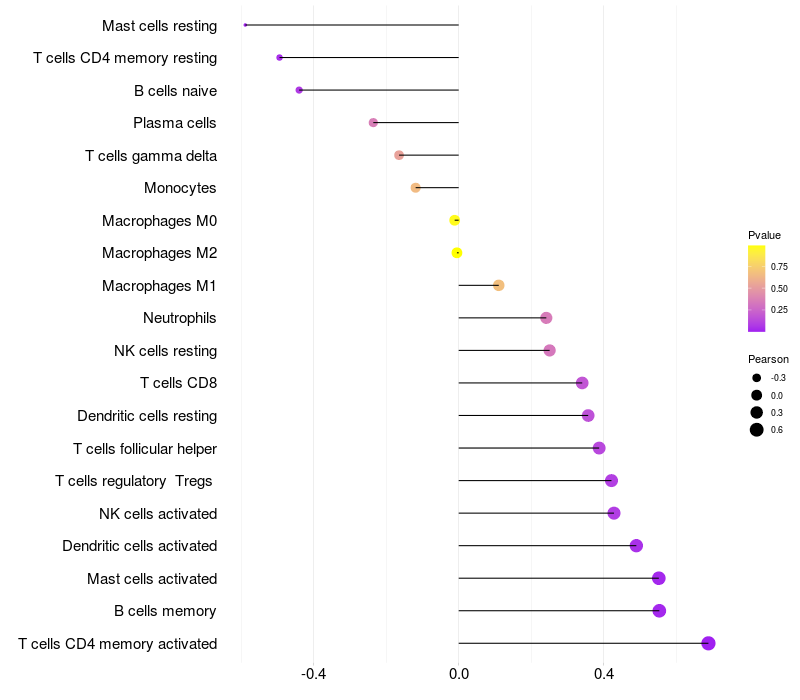Select the 0.0 Pearson legend circle

pos(757,395)
